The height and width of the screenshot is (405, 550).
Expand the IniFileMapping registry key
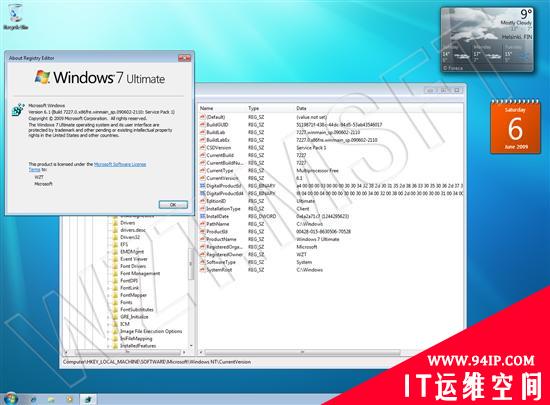[108, 339]
